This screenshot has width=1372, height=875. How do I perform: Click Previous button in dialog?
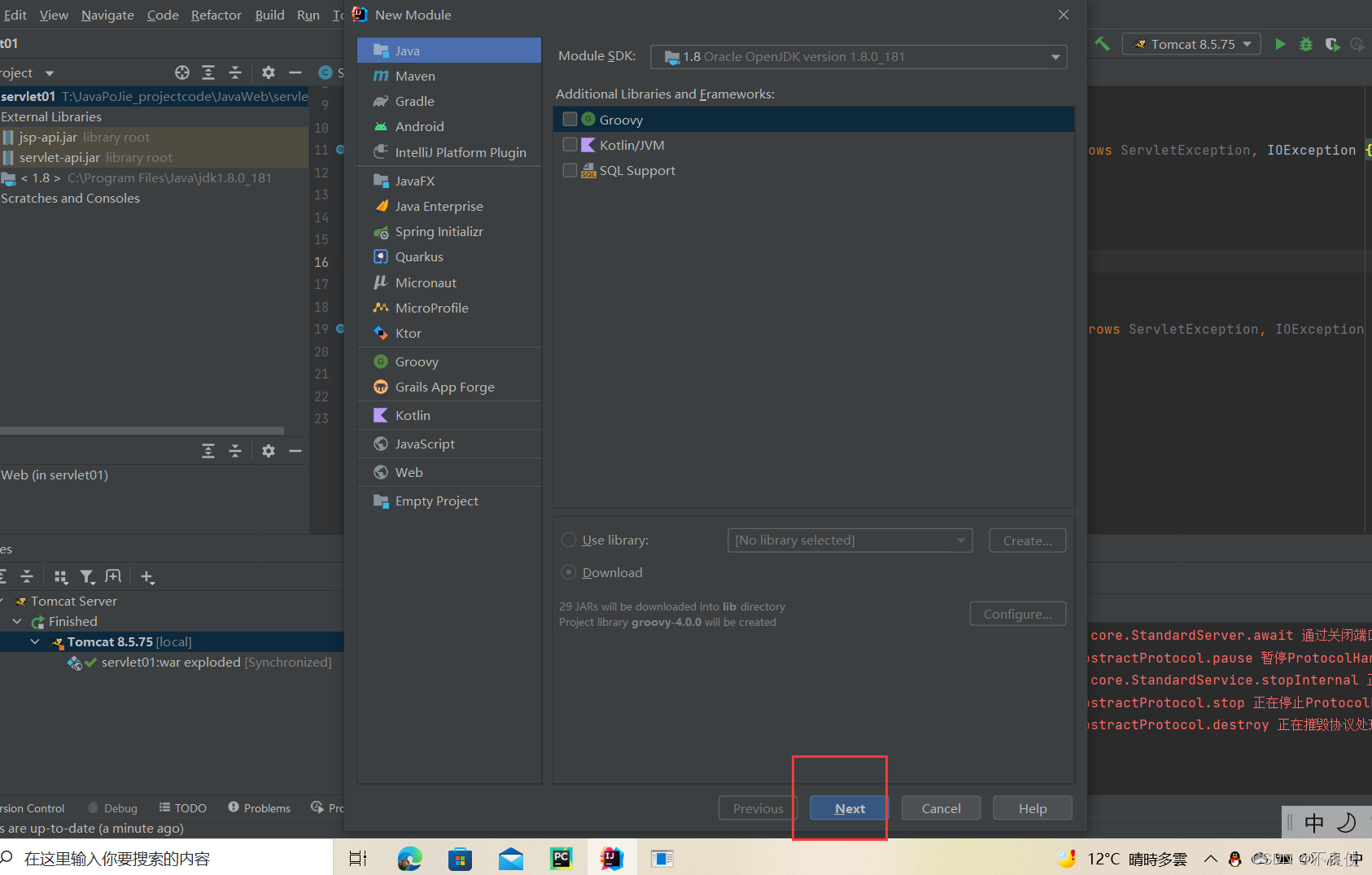pos(758,808)
